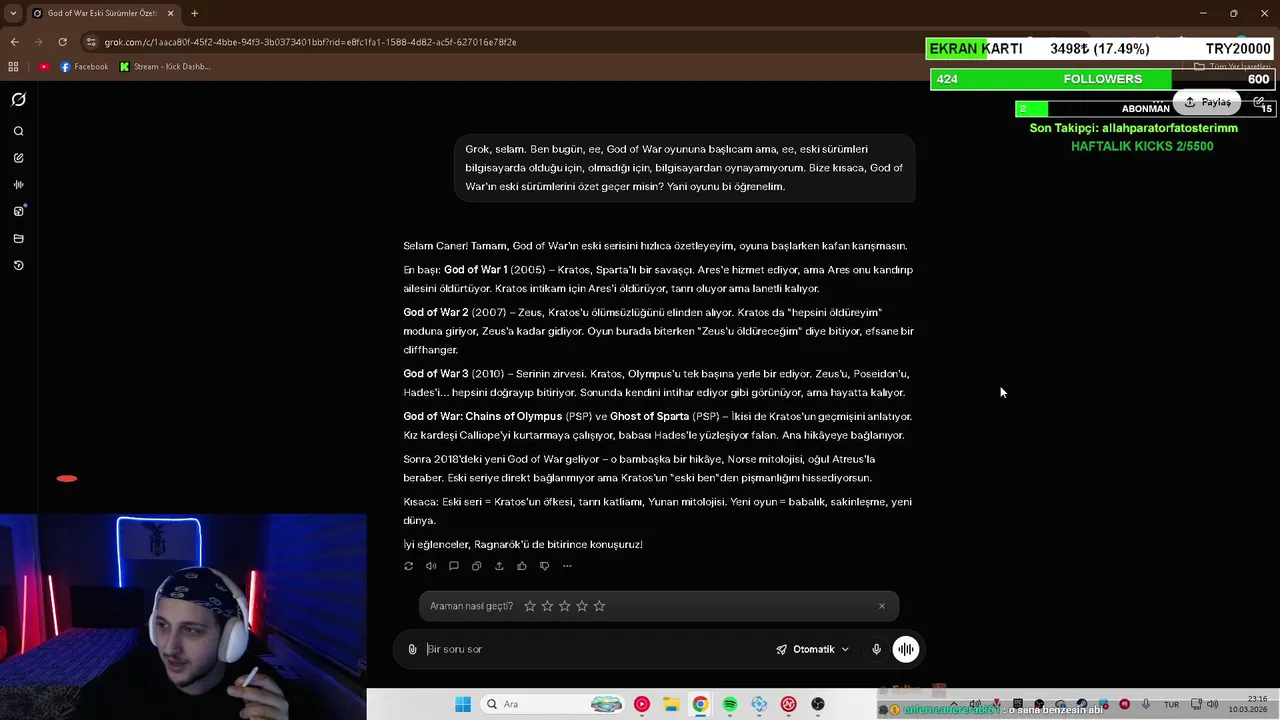Open the tab search dropdown arrow
This screenshot has width=1280, height=720.
[x=13, y=13]
